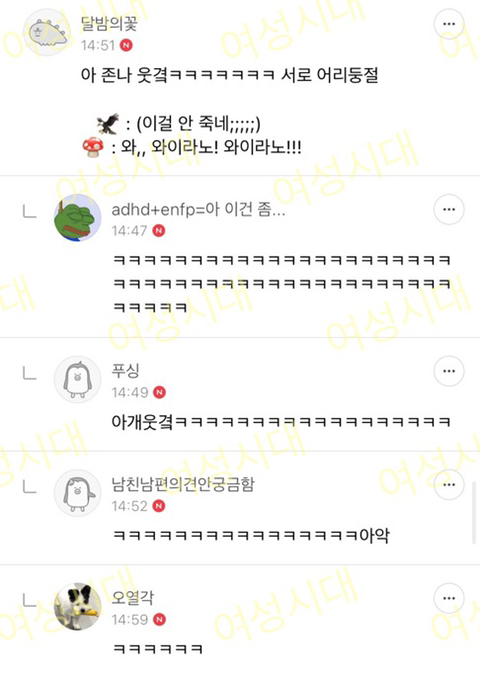View 달밤의꽃's dinosaur profile avatar
This screenshot has height=678, width=480.
click(x=46, y=32)
